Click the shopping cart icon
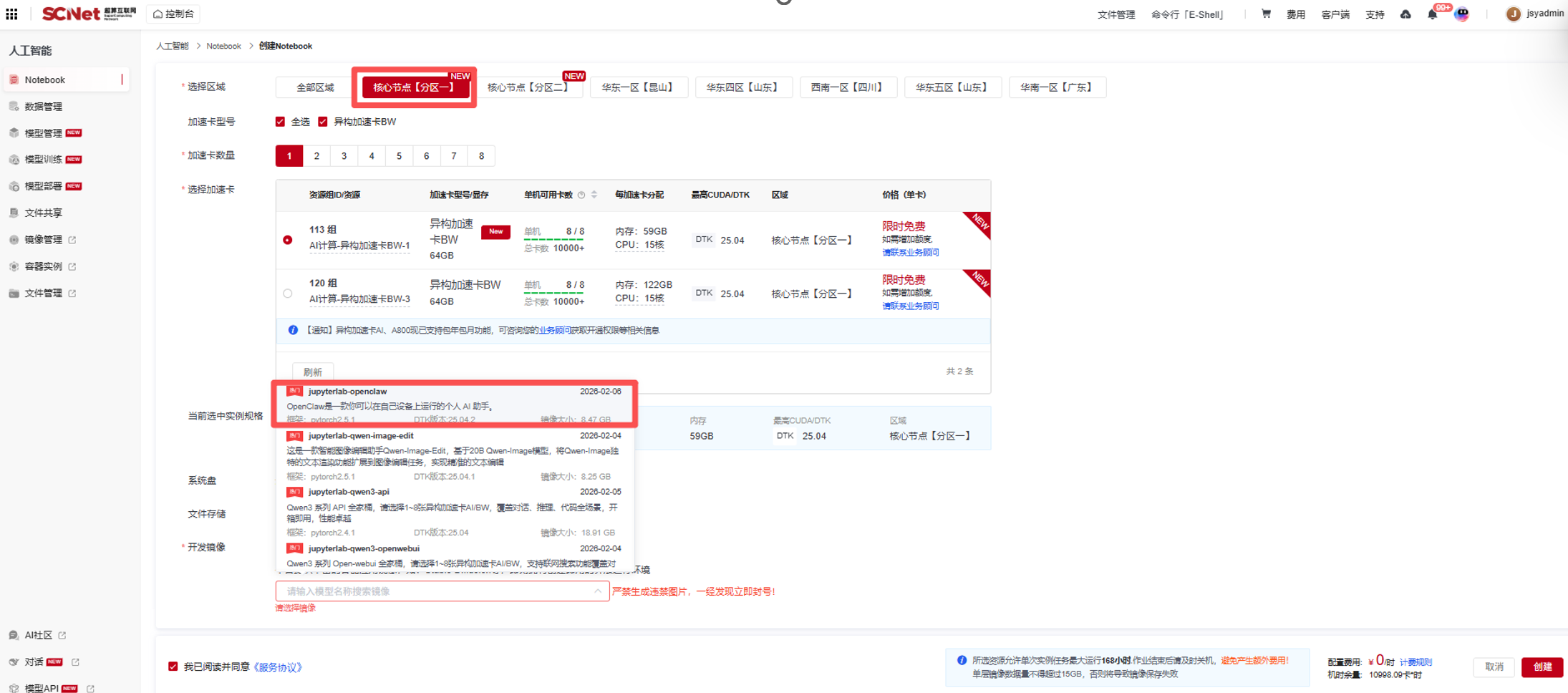The width and height of the screenshot is (1568, 693). (1266, 14)
